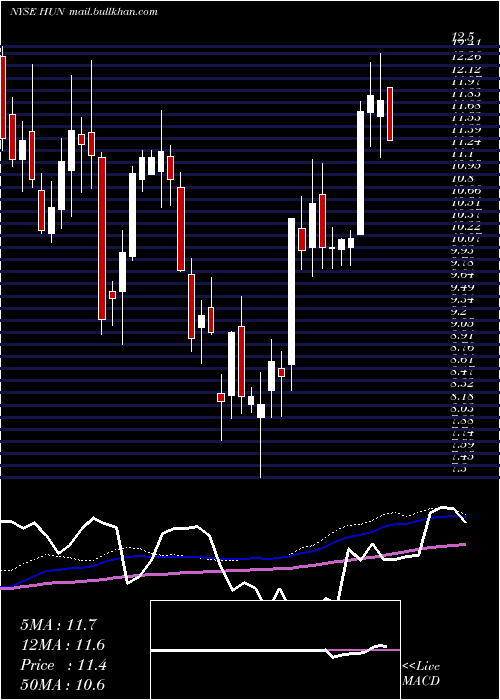
Task: Click the 11.24 price axis label
Action: pyautogui.click(x=466, y=142)
